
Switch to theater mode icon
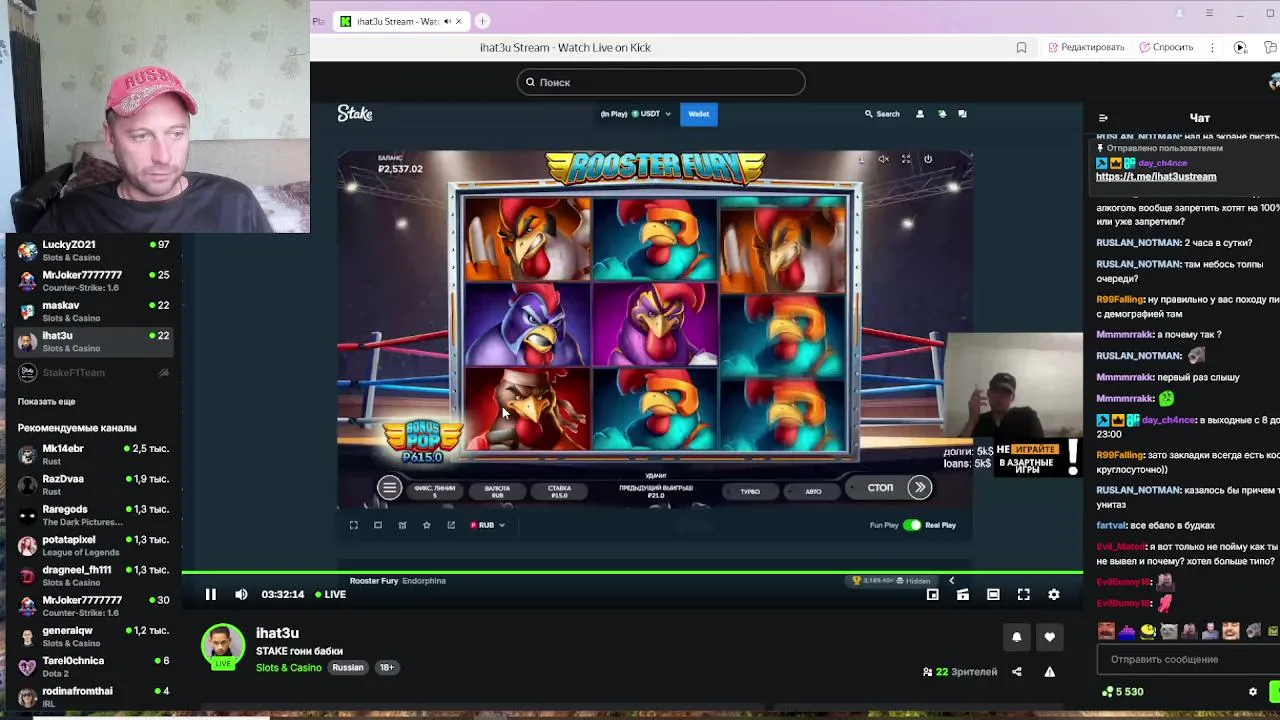(993, 594)
